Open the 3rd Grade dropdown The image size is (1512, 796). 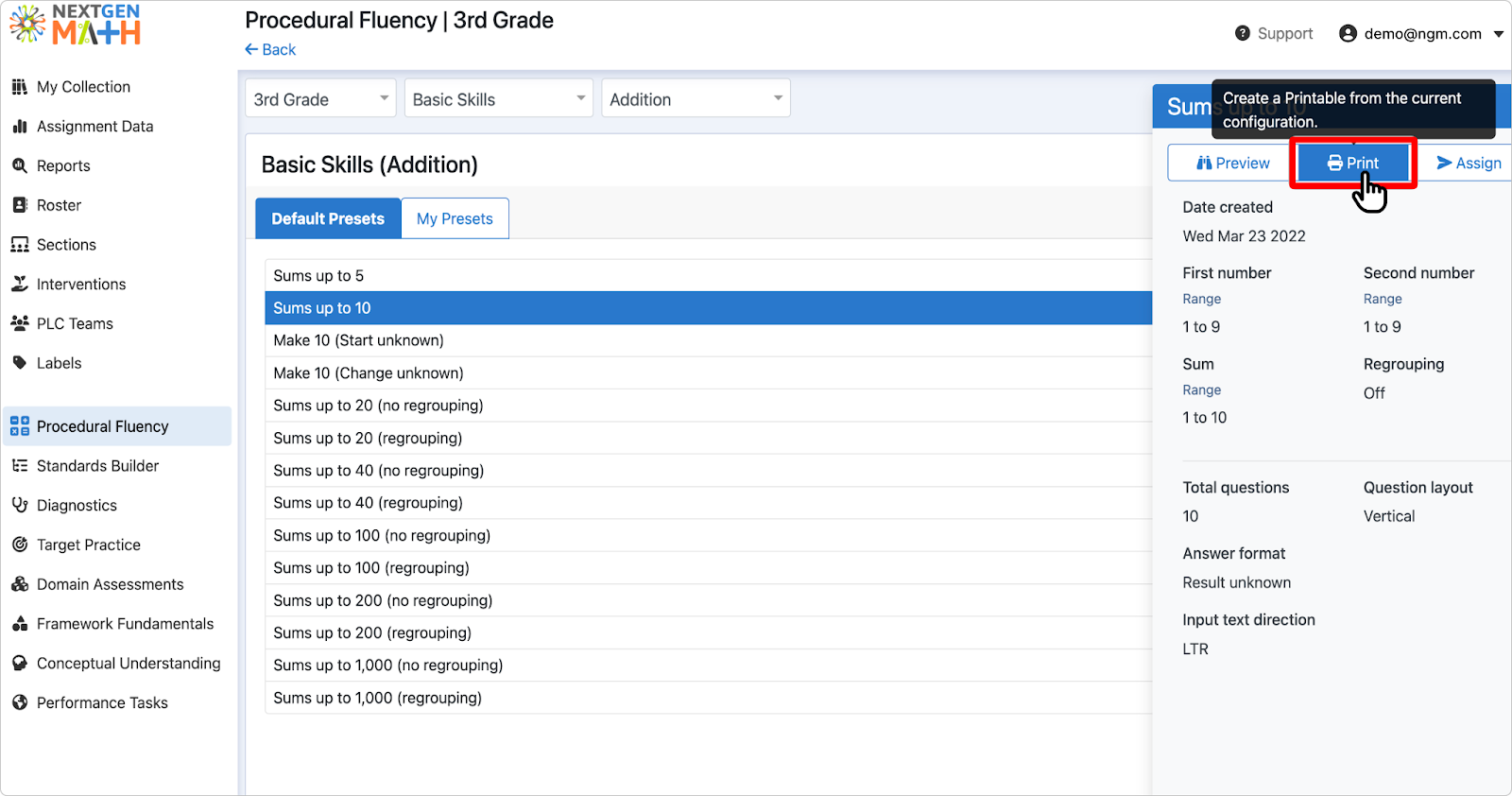coord(320,98)
